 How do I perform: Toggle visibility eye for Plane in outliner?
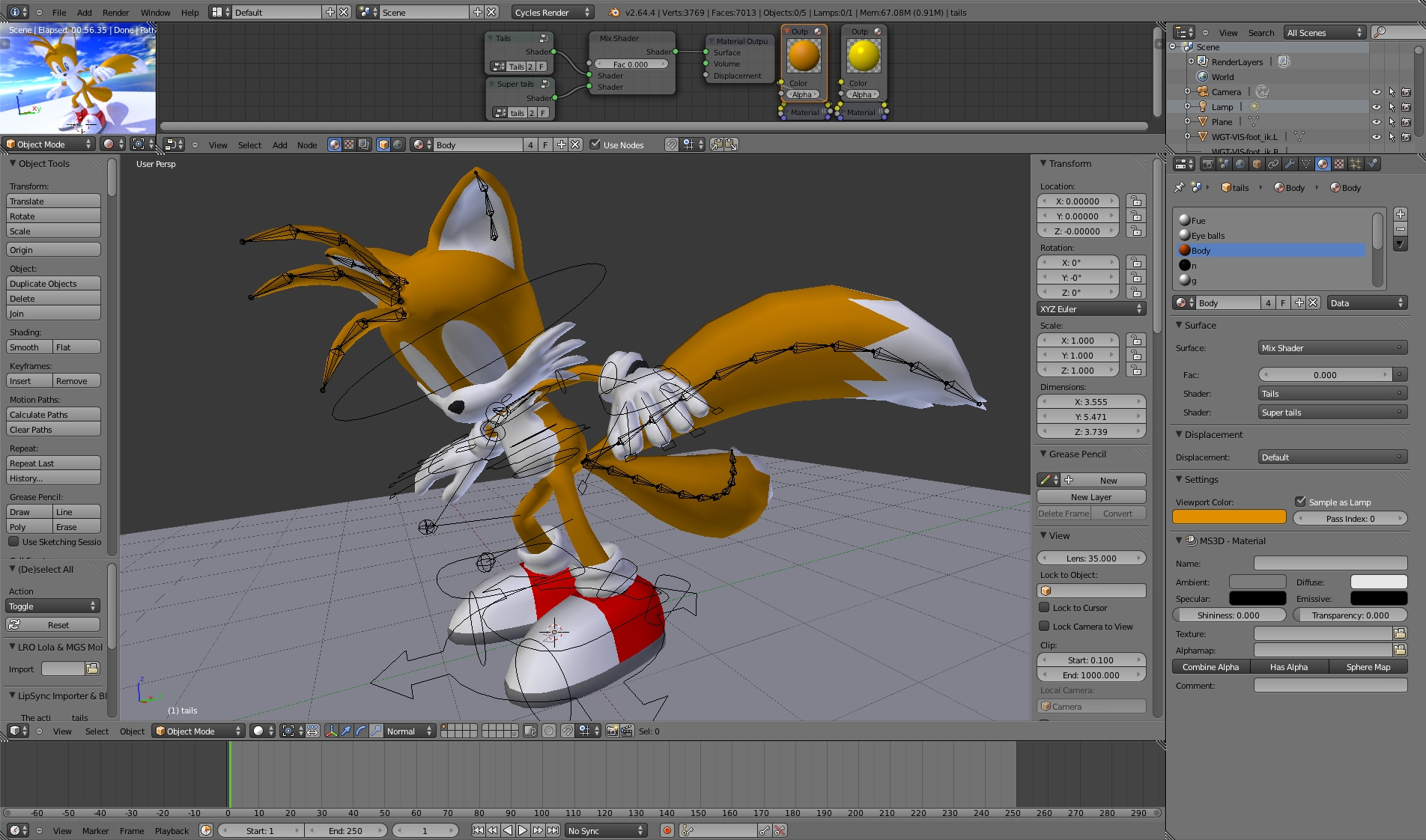1376,122
